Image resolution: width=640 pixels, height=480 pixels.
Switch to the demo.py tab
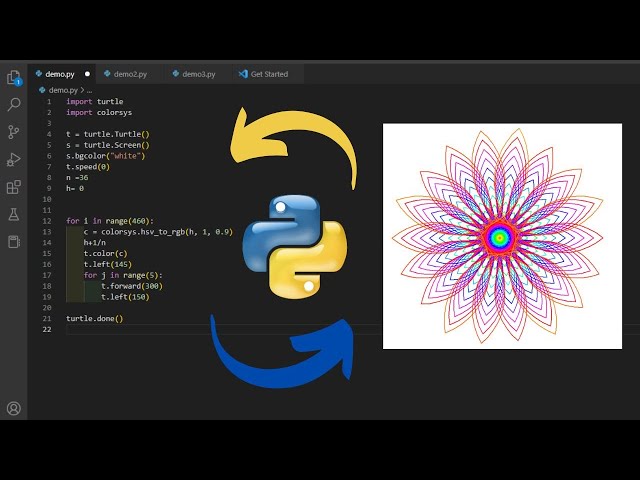(x=60, y=74)
